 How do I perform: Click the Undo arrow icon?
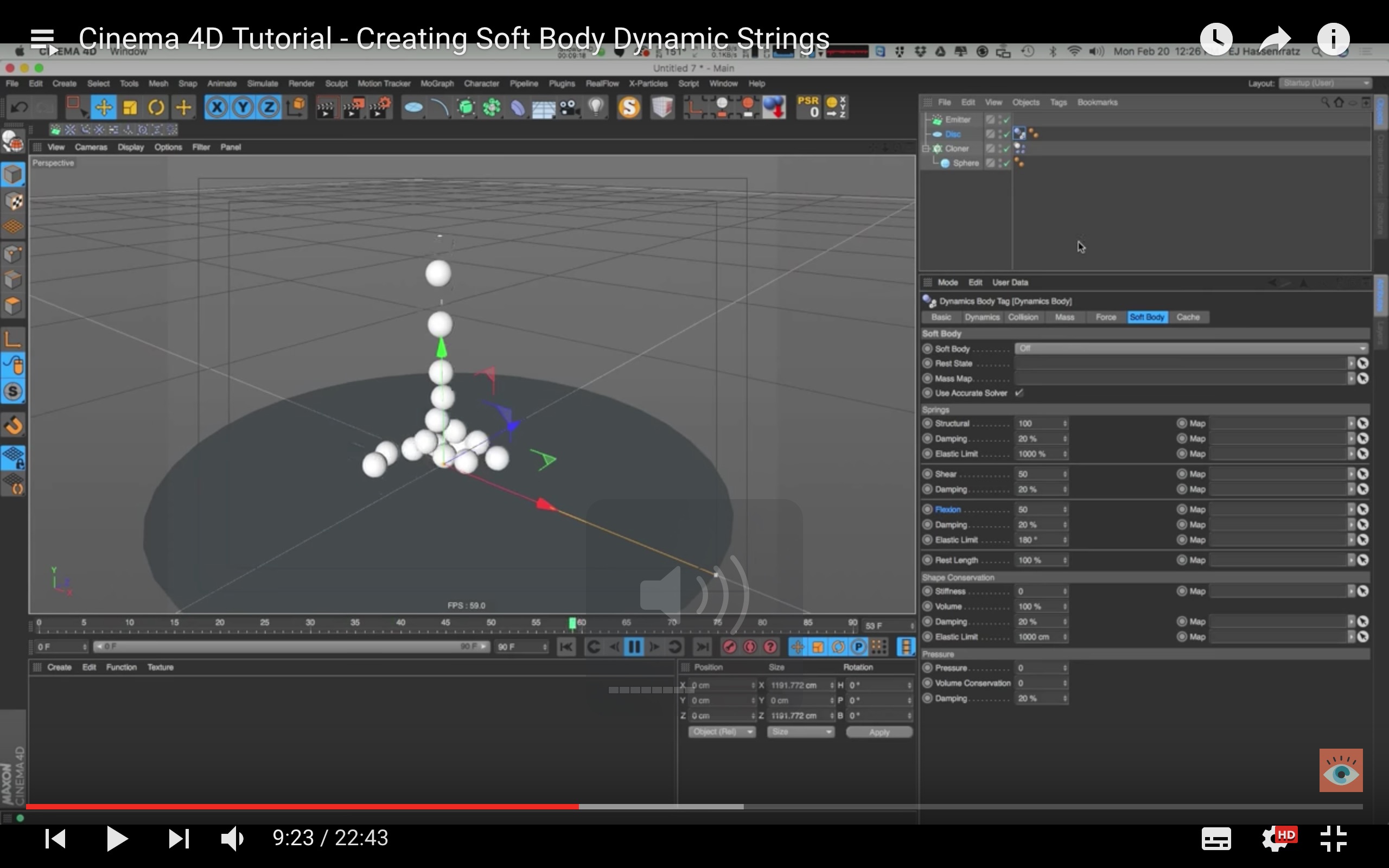[19, 107]
